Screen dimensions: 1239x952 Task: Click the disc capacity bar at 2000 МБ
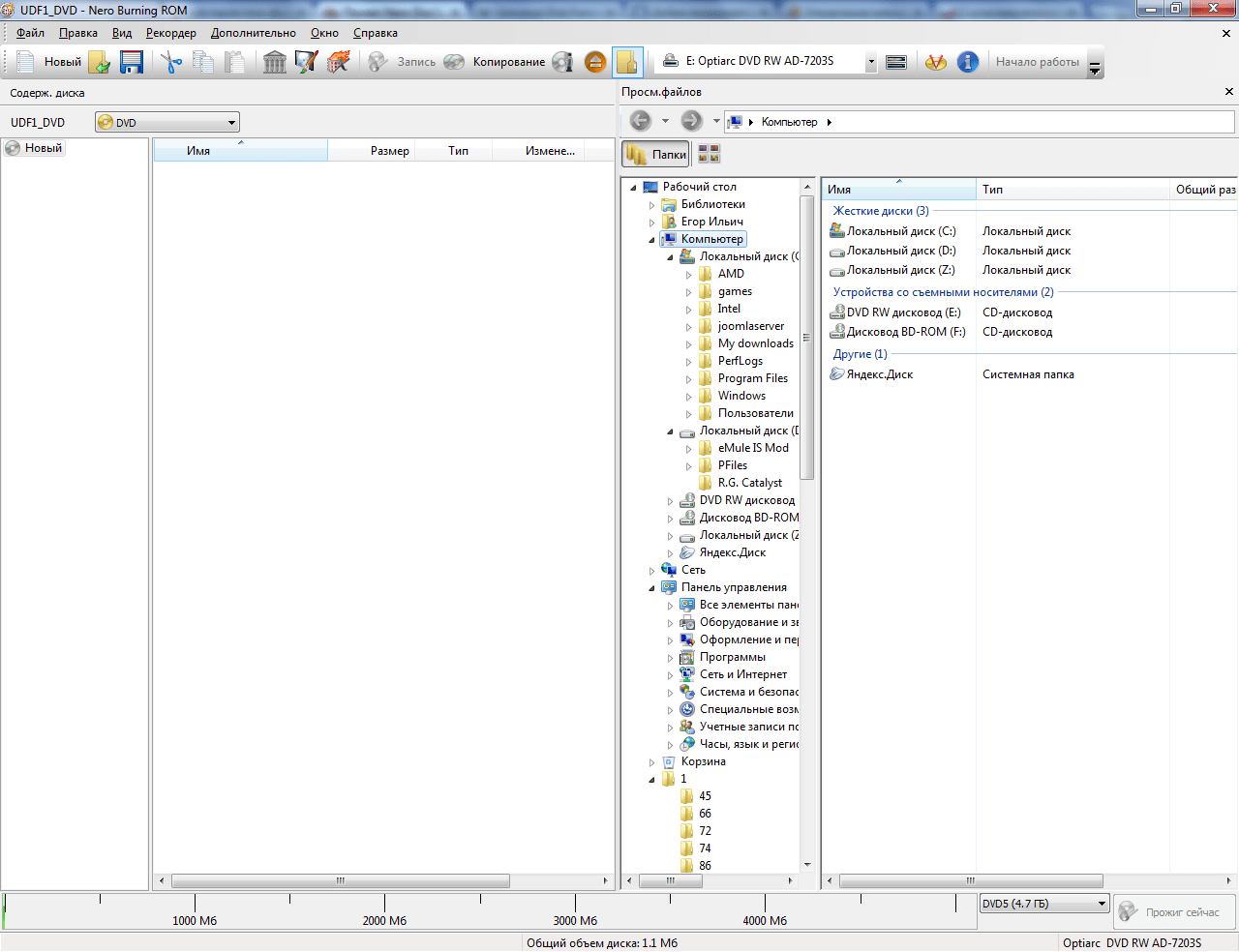pos(384,905)
